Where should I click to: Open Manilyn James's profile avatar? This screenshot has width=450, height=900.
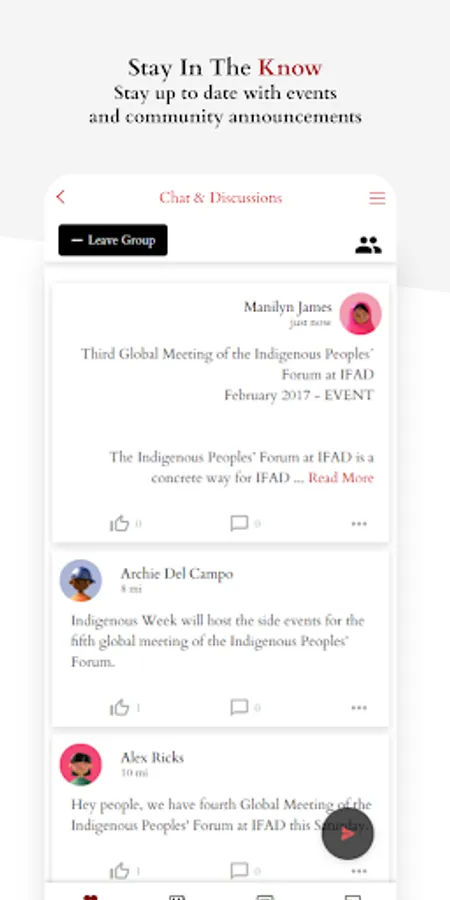click(x=360, y=314)
